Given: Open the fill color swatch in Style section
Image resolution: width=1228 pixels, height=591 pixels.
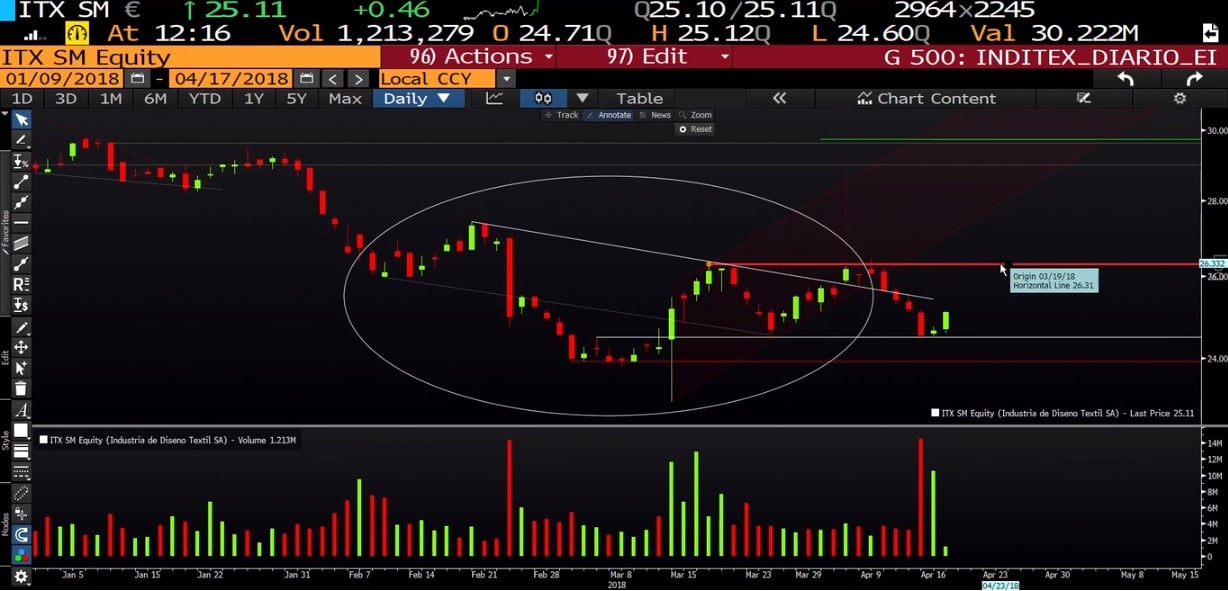Looking at the screenshot, I should 21,430.
